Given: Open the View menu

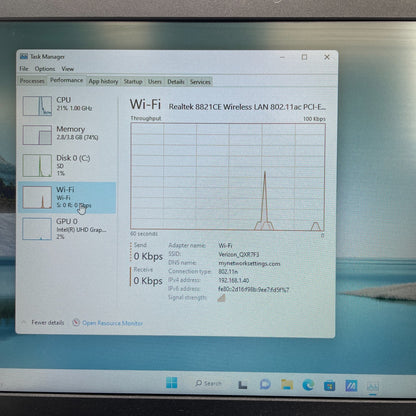Looking at the screenshot, I should [67, 69].
